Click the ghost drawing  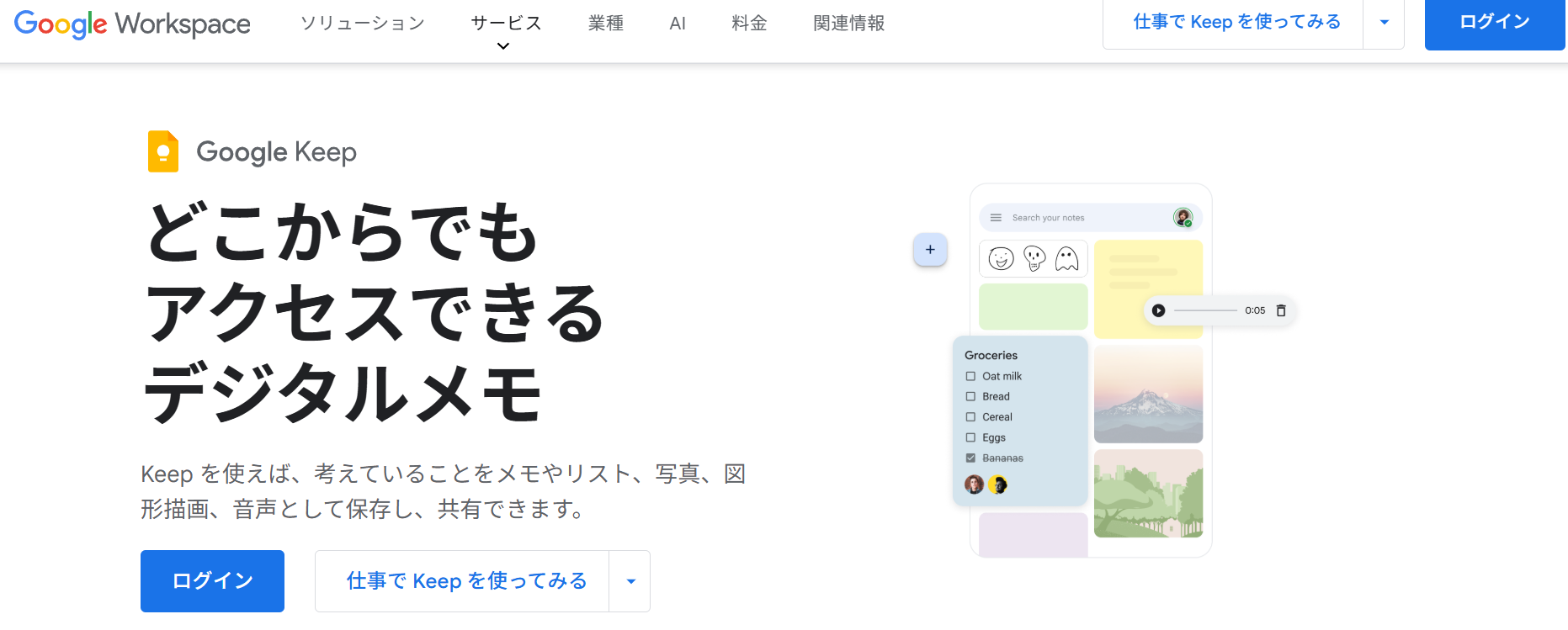[x=1066, y=259]
